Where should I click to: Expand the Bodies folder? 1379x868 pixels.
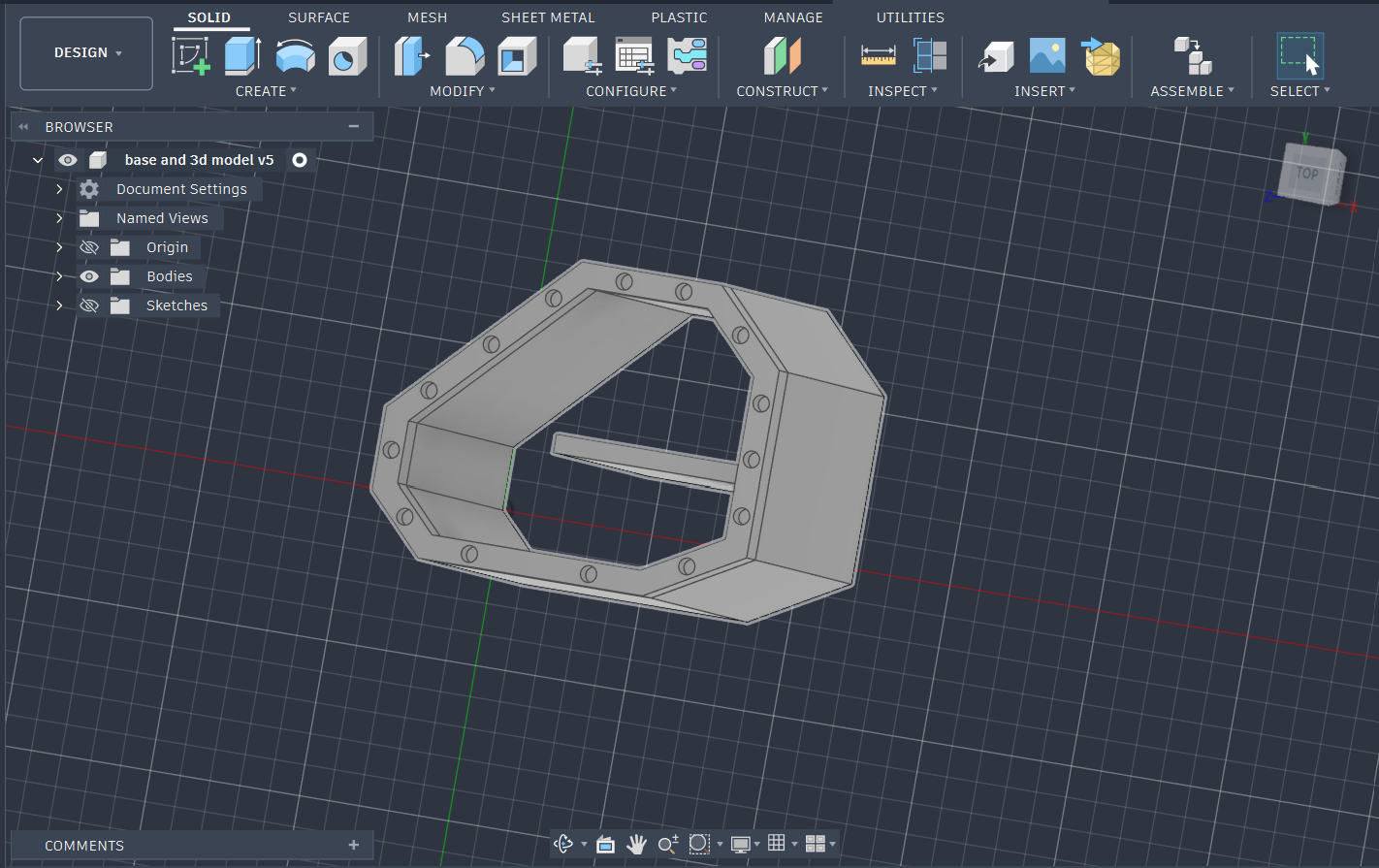59,276
